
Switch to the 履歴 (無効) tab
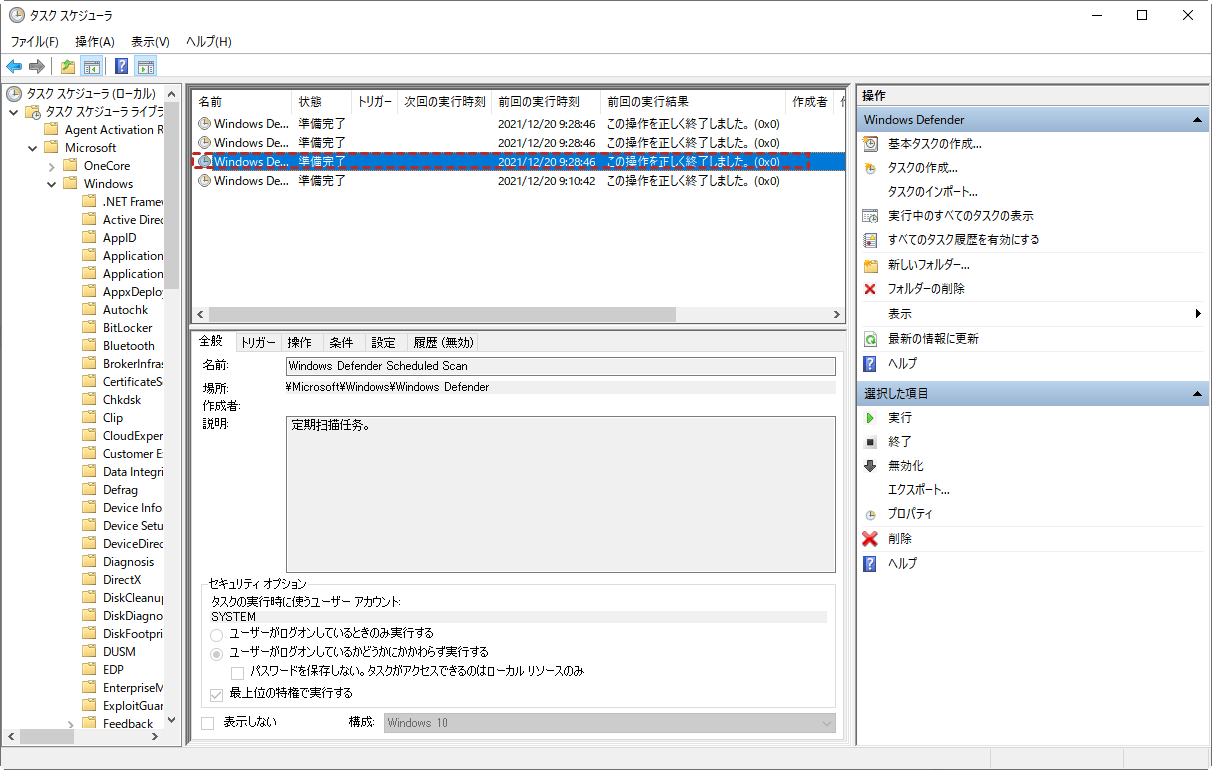[443, 342]
